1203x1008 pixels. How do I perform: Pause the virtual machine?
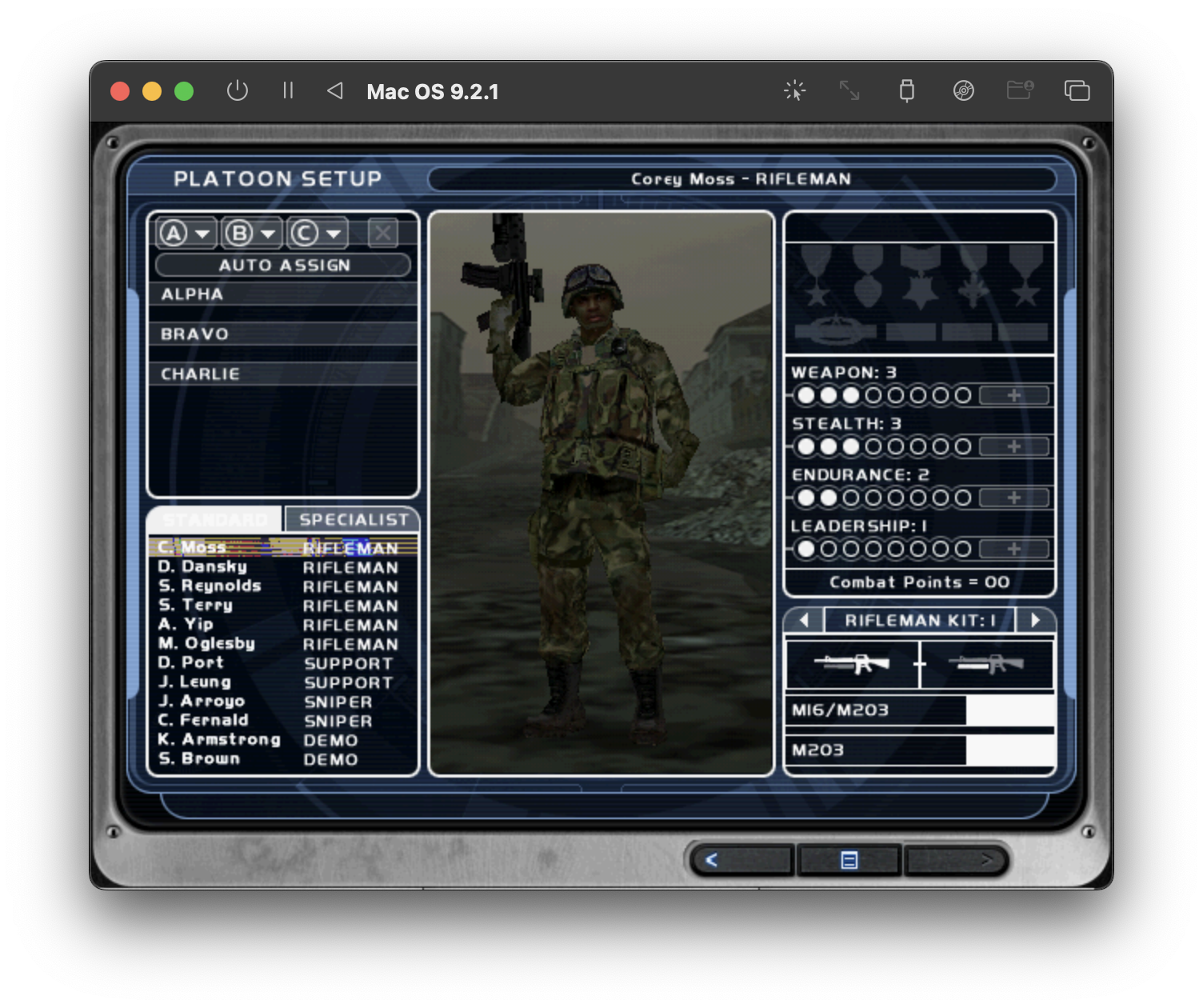point(288,90)
